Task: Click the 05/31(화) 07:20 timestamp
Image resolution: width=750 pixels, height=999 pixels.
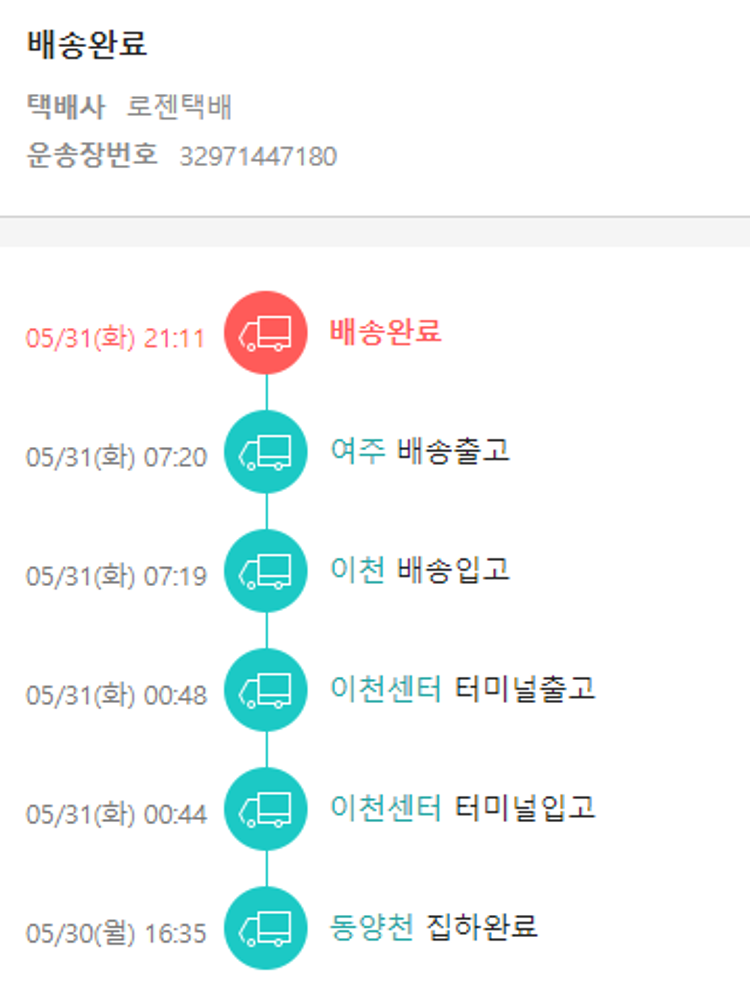Action: [116, 457]
